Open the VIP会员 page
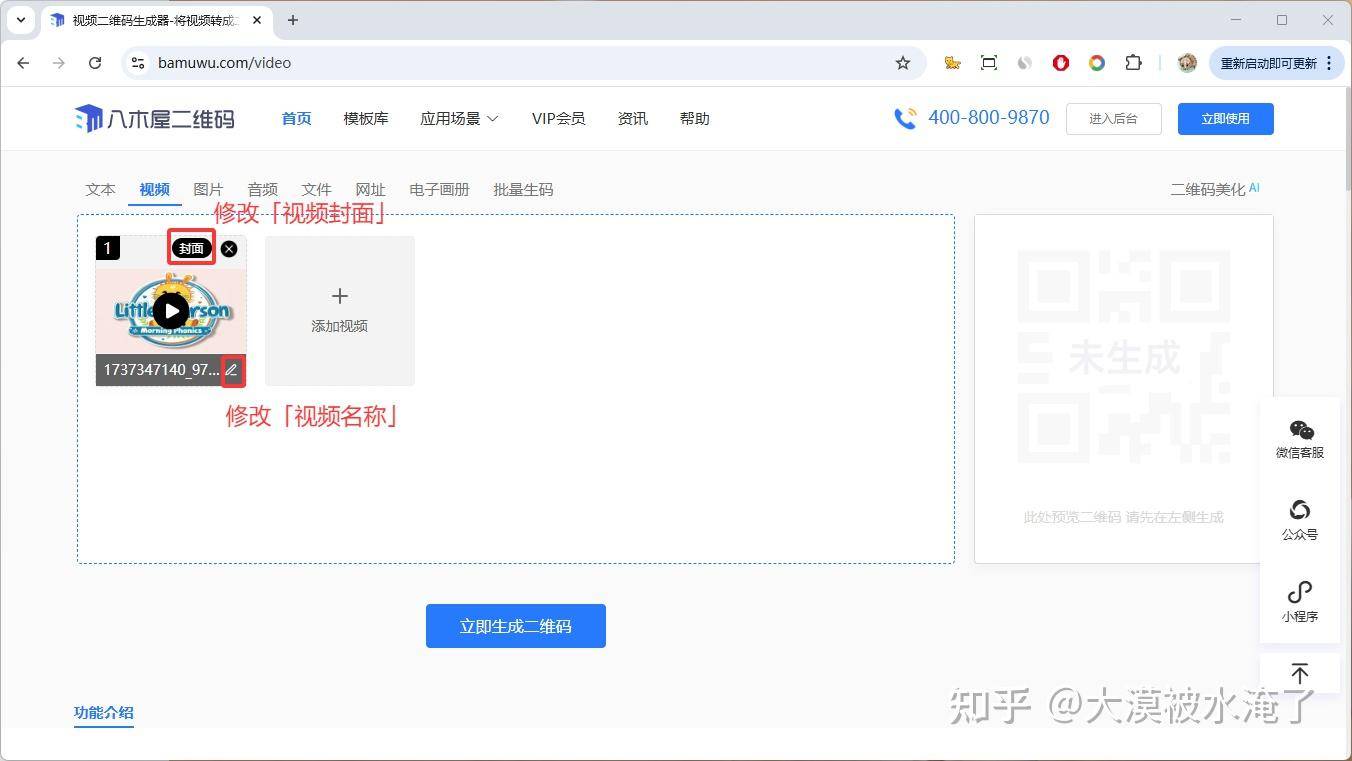Screen dimensions: 1352x761 [x=558, y=119]
